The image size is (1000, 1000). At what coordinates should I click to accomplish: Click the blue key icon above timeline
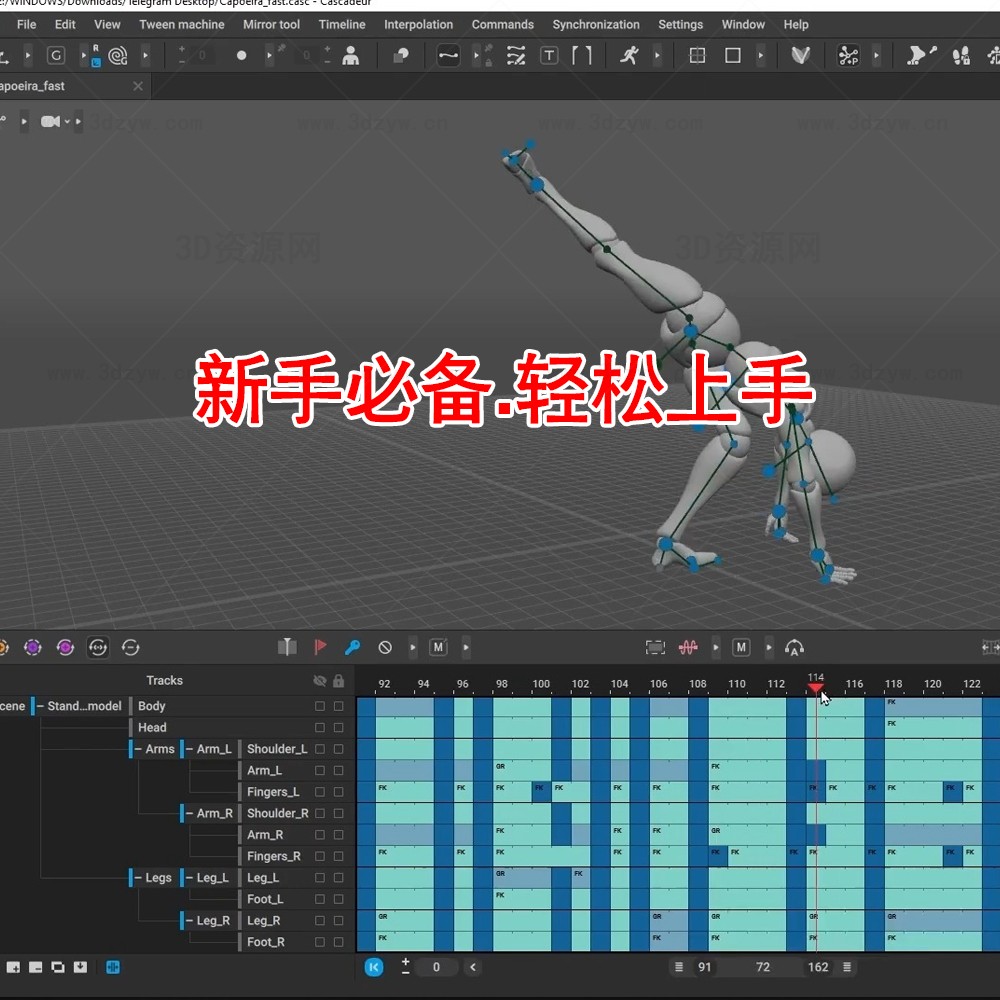(352, 647)
